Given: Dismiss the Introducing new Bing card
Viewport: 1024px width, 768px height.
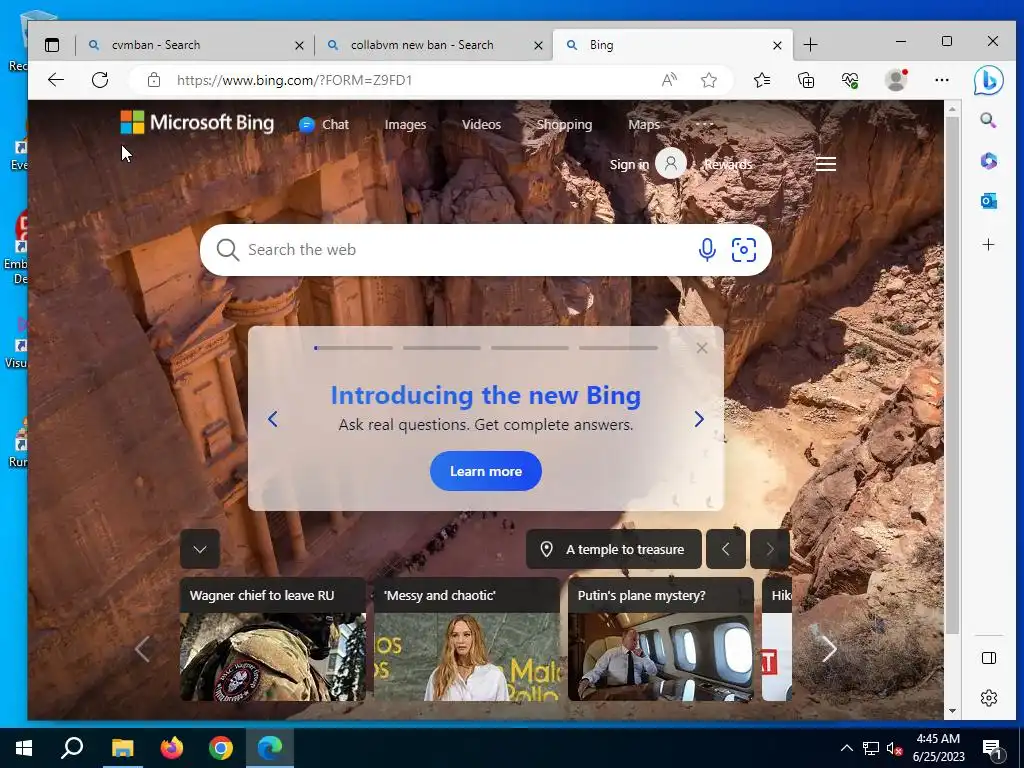Looking at the screenshot, I should (x=702, y=348).
